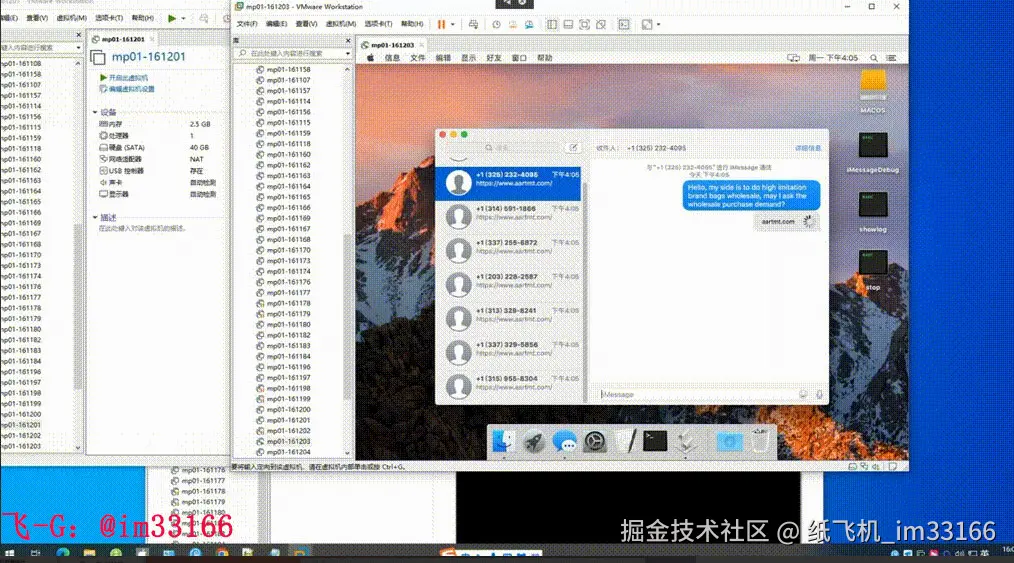Open the 信息 menu in macOS menu bar
The image size is (1014, 563).
coord(393,58)
